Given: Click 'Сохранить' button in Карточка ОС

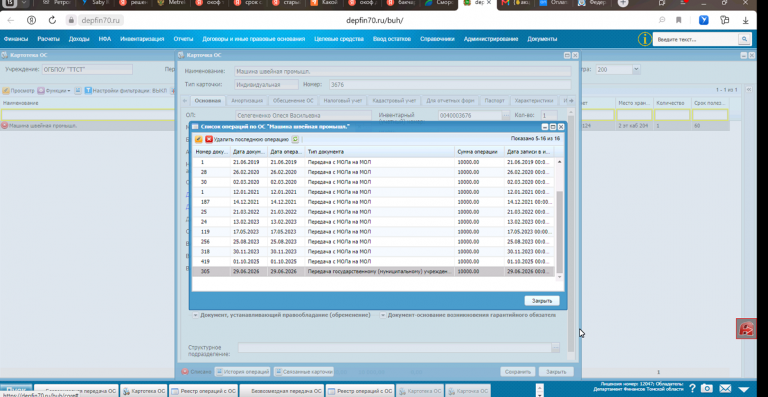Looking at the screenshot, I should tap(518, 372).
